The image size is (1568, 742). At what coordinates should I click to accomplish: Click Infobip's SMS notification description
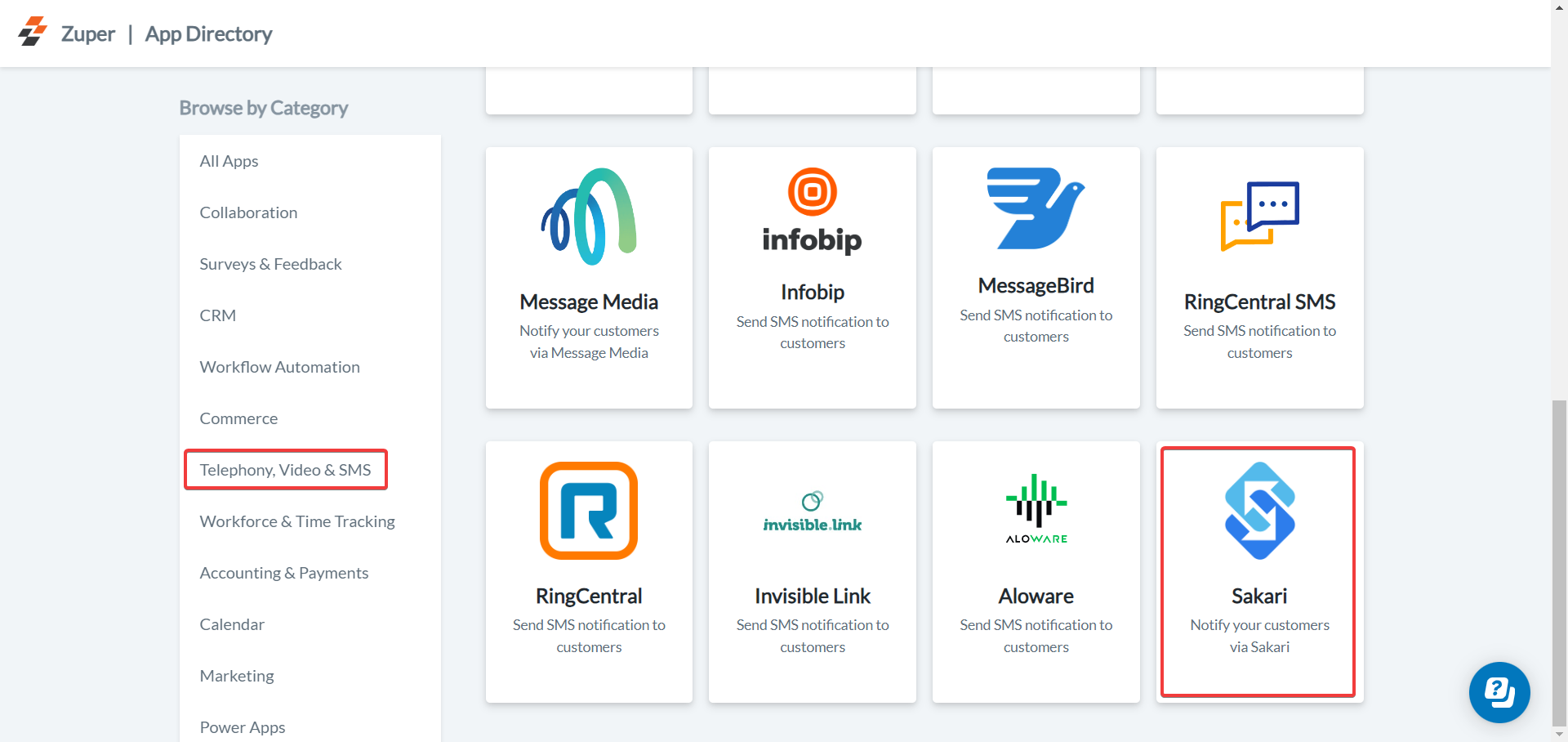pyautogui.click(x=813, y=332)
